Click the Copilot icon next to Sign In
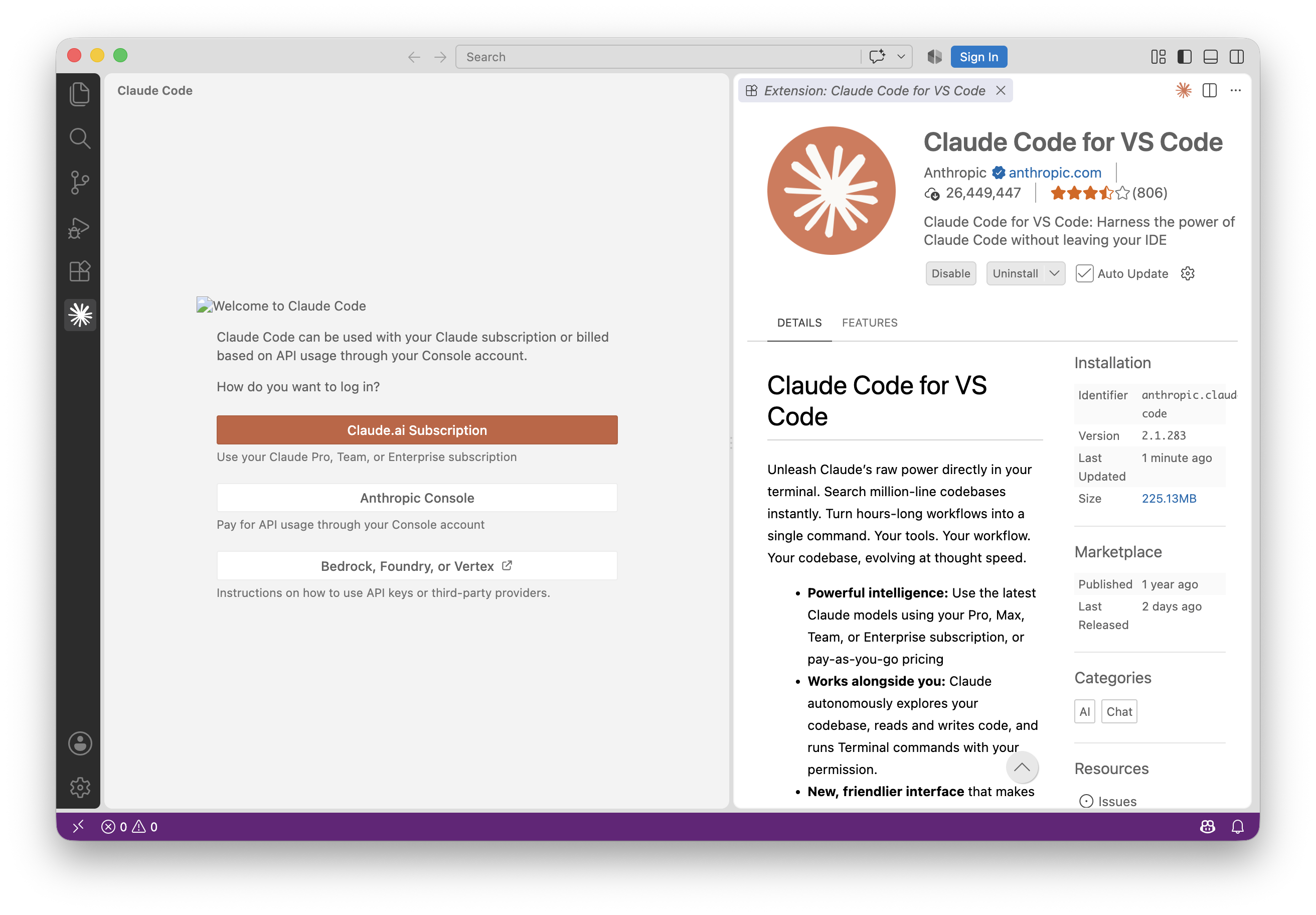The image size is (1316, 915). point(934,57)
